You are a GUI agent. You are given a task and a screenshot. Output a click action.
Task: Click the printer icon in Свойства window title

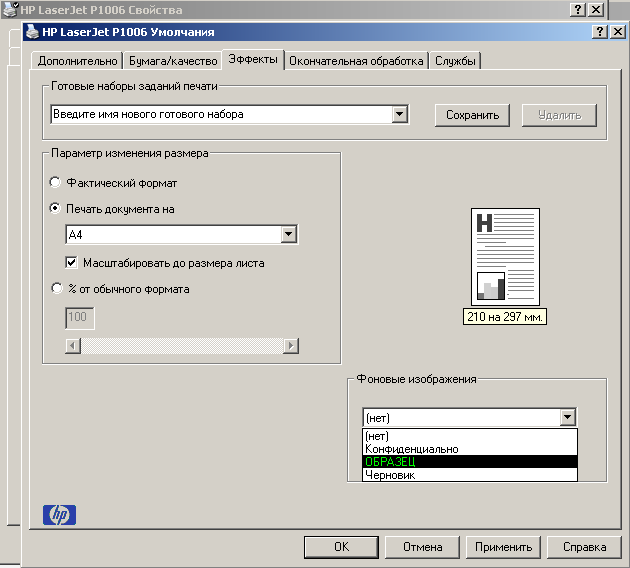coord(10,10)
